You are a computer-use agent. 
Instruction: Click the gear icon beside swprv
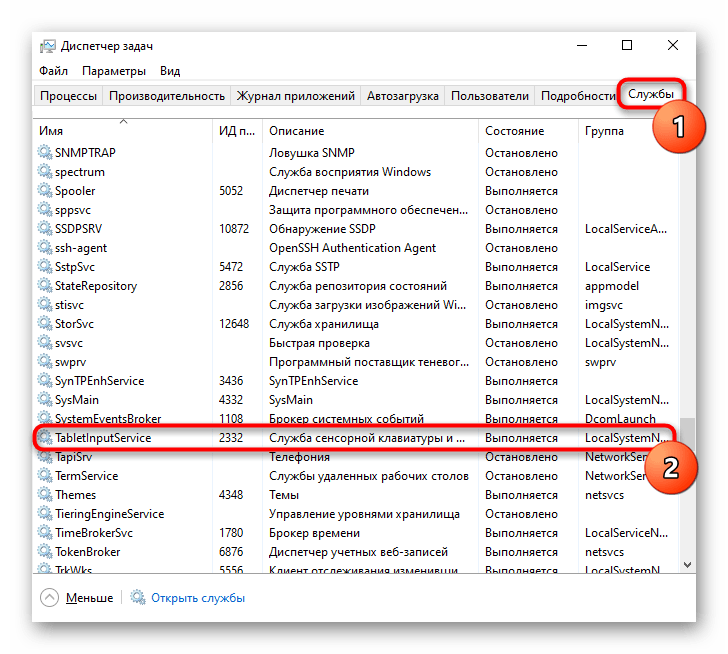click(x=45, y=361)
